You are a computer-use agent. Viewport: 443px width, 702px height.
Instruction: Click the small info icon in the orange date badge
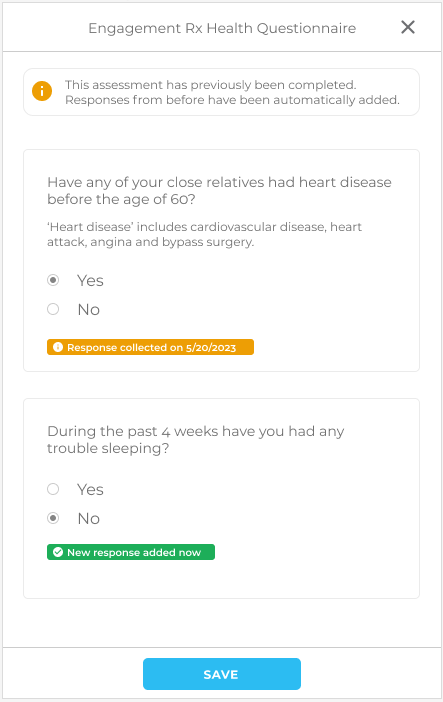(58, 347)
